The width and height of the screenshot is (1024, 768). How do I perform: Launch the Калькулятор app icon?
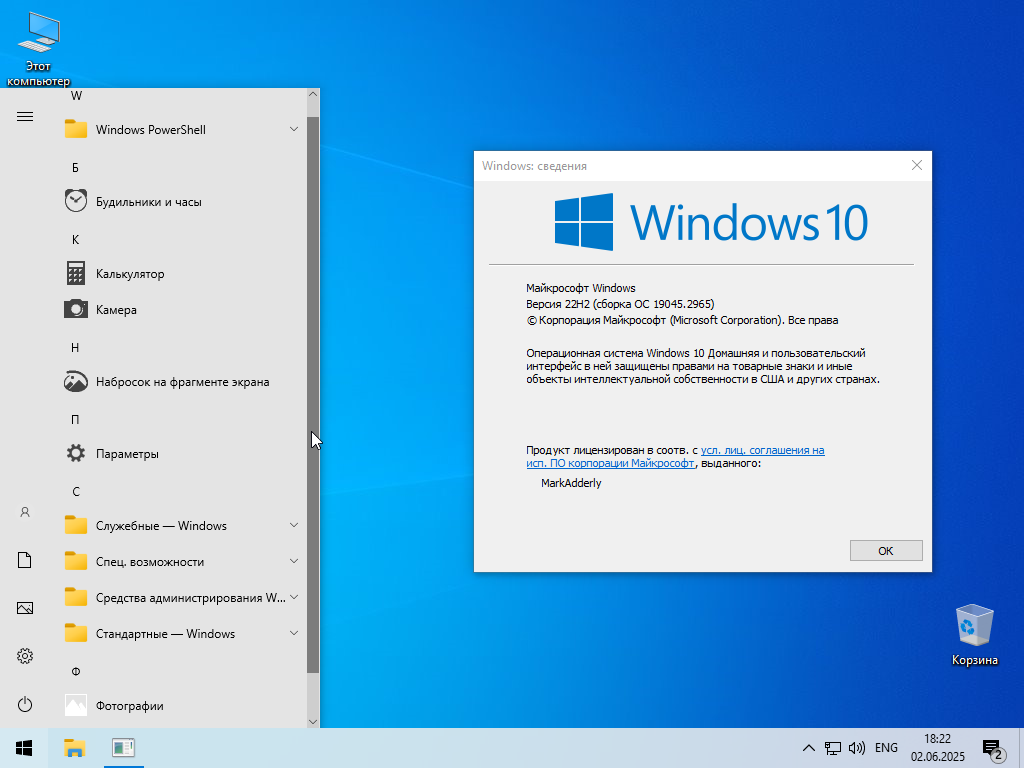coord(76,273)
